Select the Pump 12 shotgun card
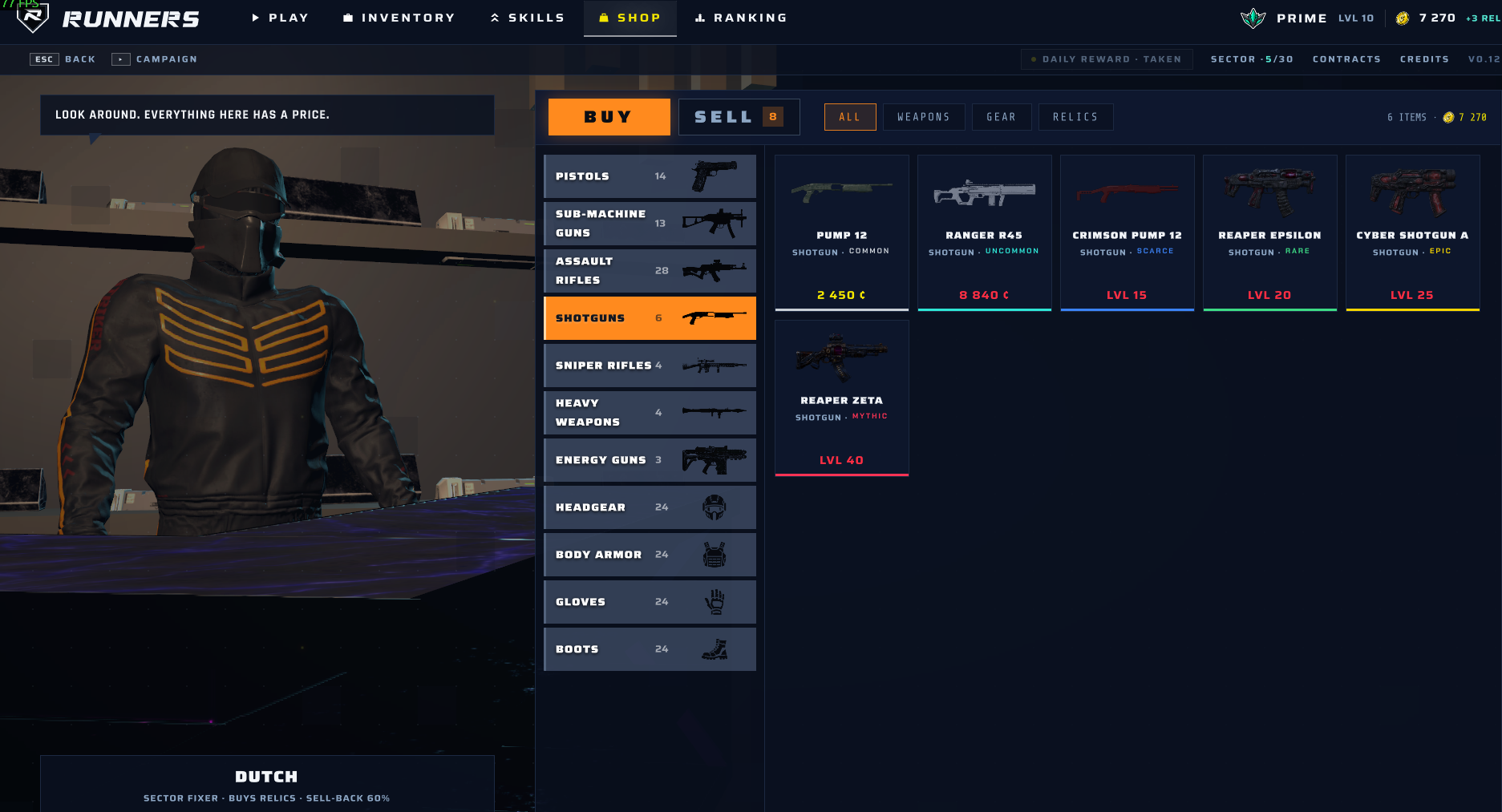 [842, 232]
